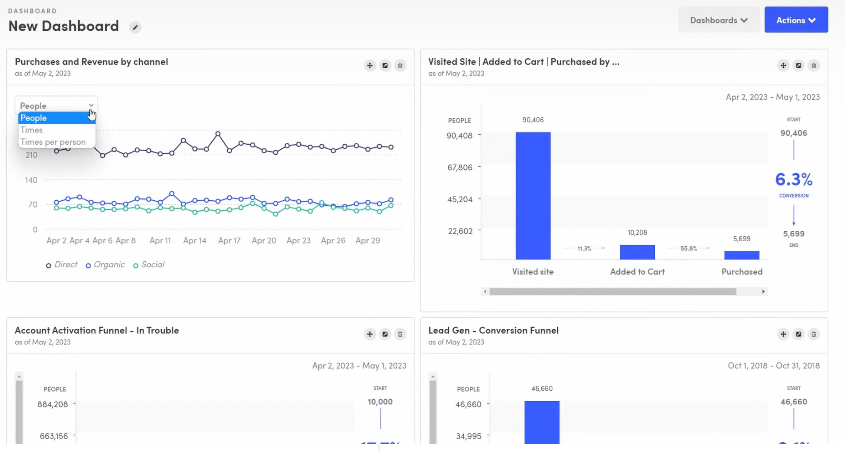Open Account Activation Funnel via expand icon
845x451 pixels.
pyautogui.click(x=385, y=334)
